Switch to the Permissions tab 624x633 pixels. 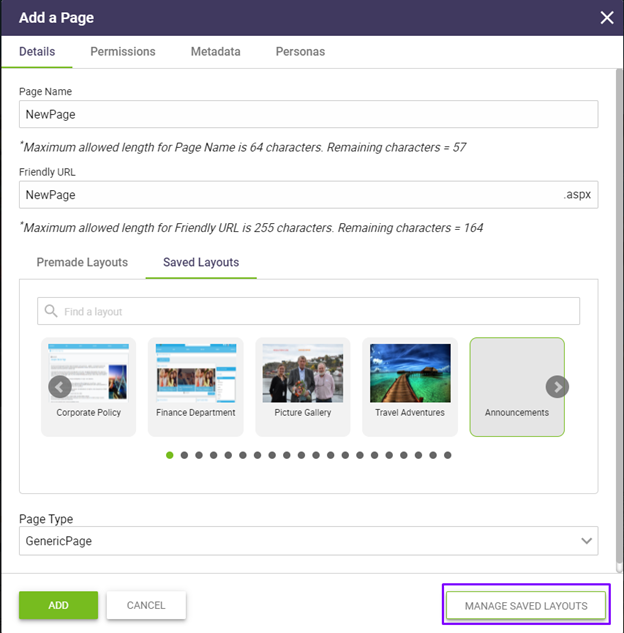[123, 52]
